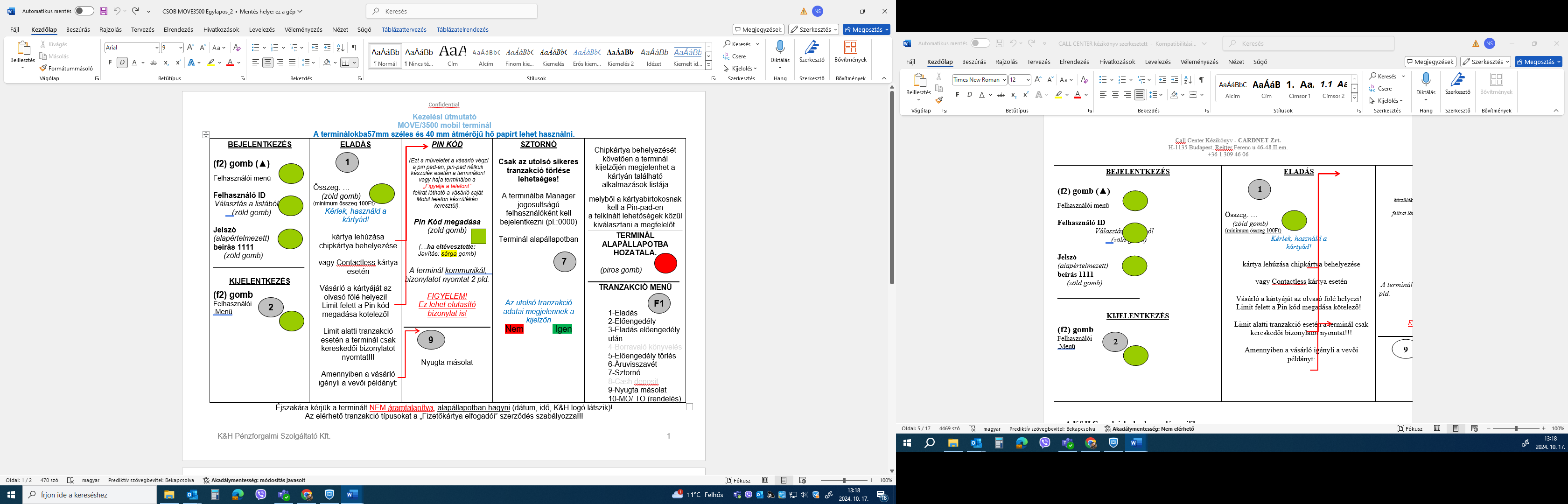1568x504 pixels.
Task: Open the Hivatkozások tab in right window
Action: click(1117, 62)
